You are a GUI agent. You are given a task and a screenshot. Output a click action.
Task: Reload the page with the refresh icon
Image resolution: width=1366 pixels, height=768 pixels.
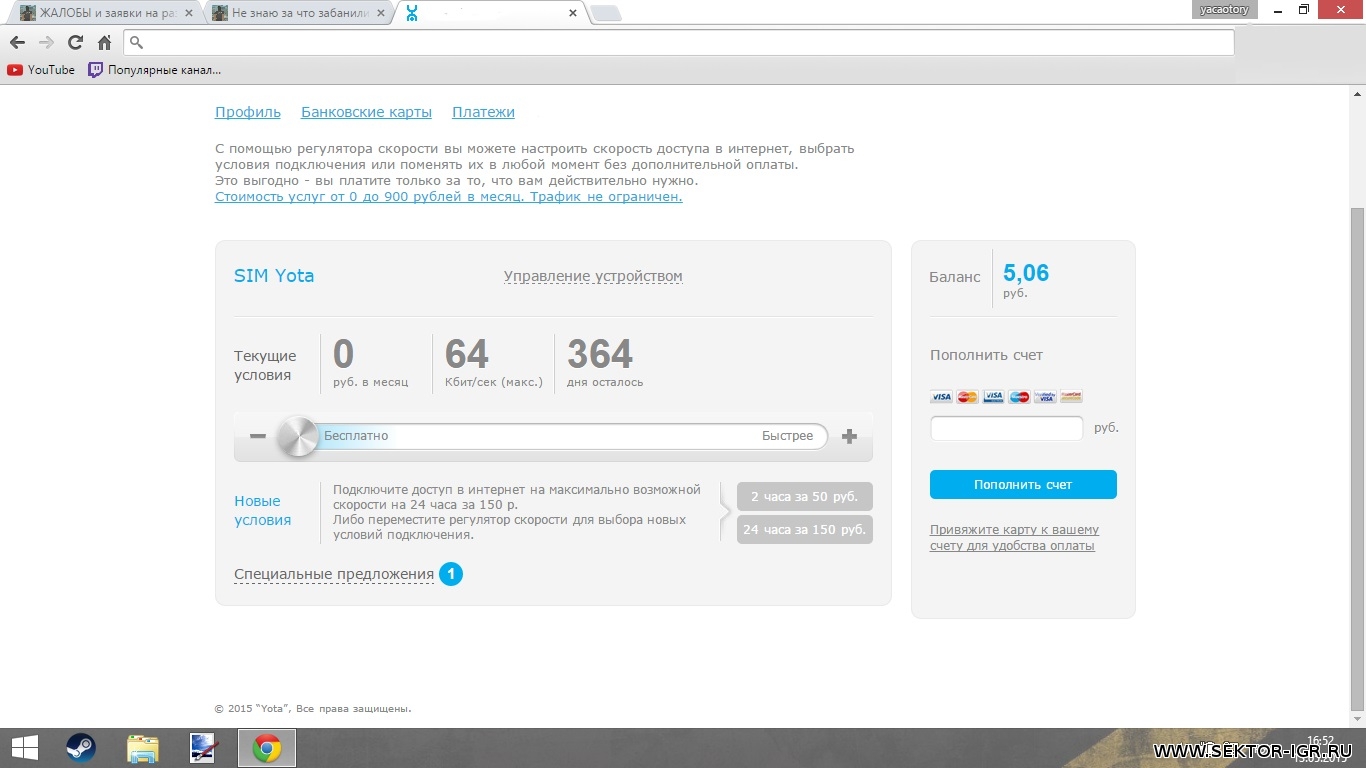click(75, 42)
